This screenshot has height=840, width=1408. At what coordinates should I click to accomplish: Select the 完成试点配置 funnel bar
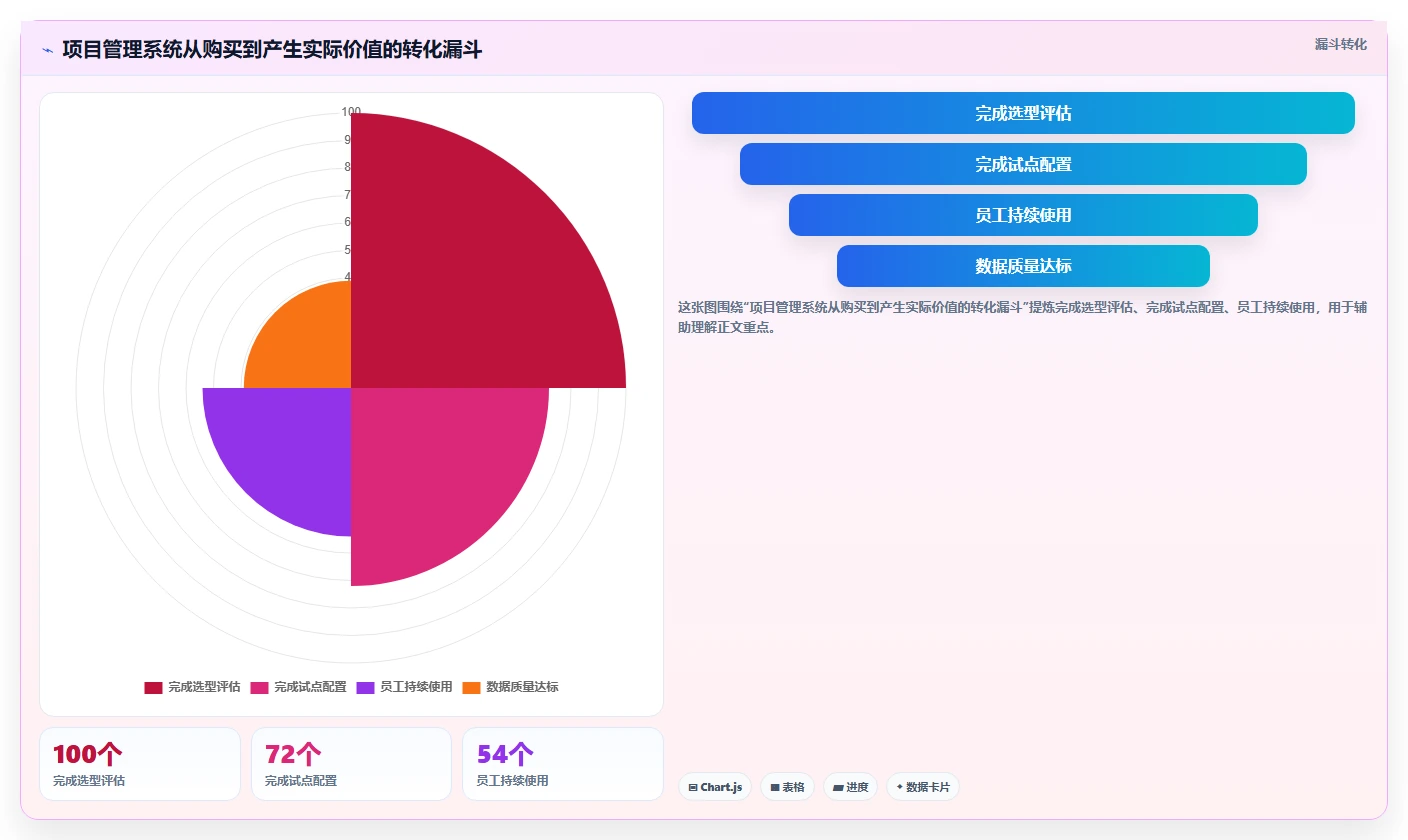point(1023,164)
